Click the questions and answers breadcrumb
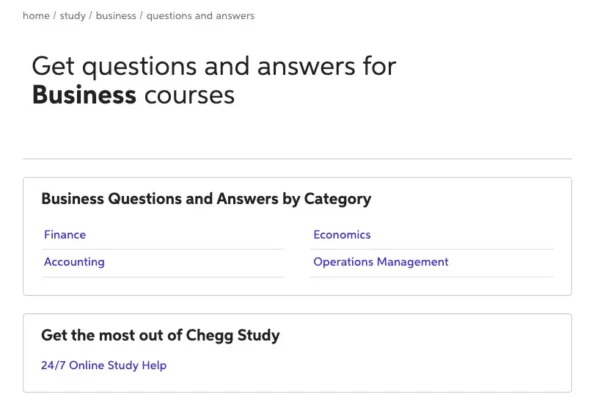Image resolution: width=600 pixels, height=400 pixels. [200, 16]
